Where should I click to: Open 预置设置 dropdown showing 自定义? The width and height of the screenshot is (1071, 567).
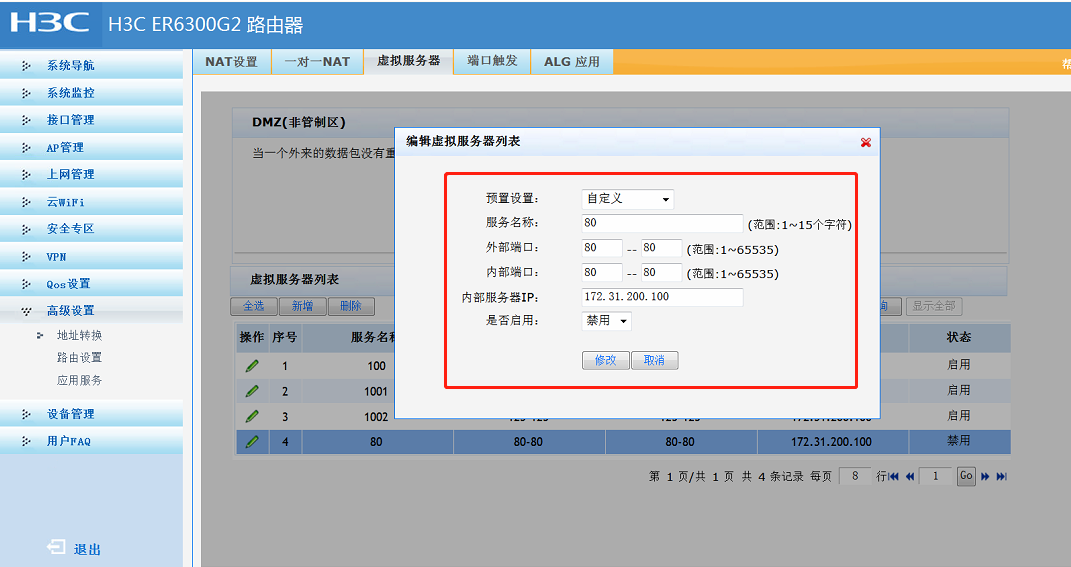point(628,199)
